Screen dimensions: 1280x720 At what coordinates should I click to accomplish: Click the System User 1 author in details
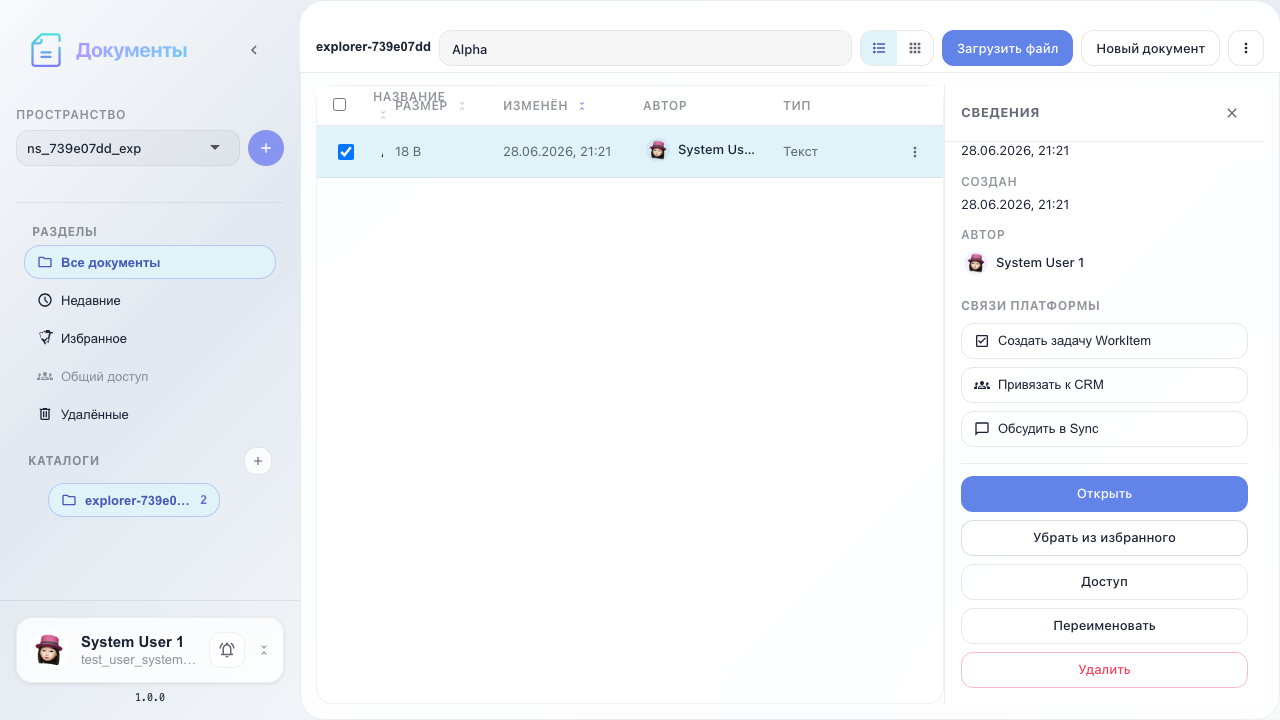click(1025, 263)
